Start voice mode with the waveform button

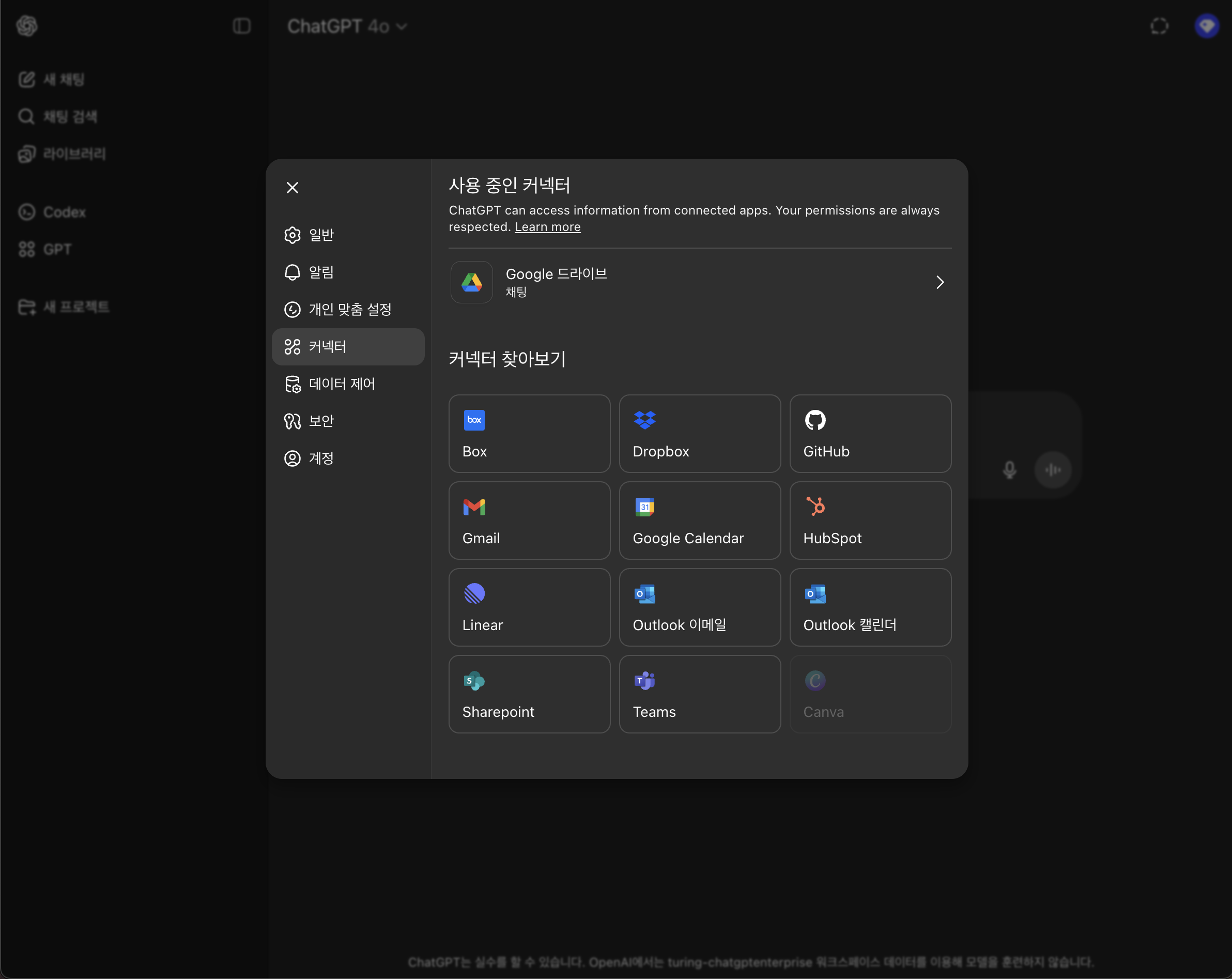click(1053, 470)
